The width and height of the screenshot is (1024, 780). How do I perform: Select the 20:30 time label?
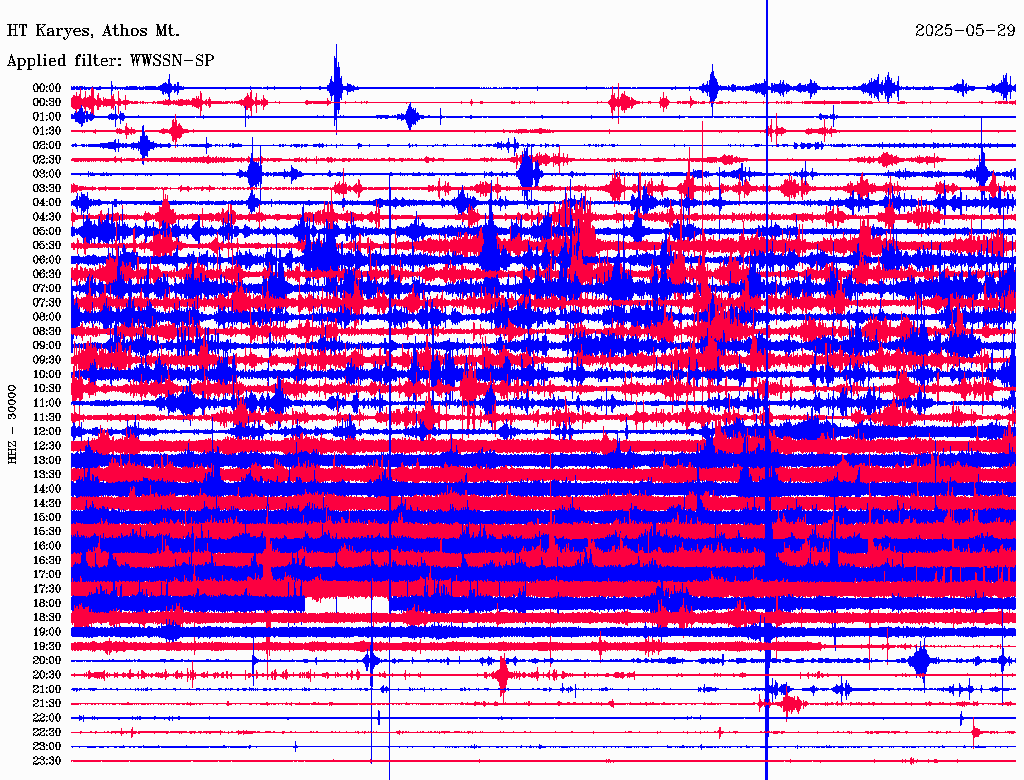47,675
